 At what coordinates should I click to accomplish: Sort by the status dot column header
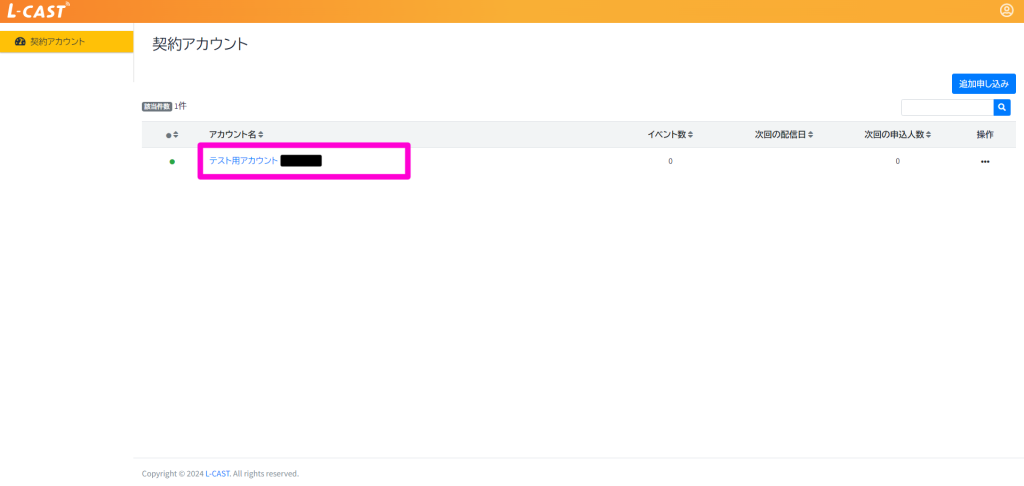pyautogui.click(x=172, y=135)
